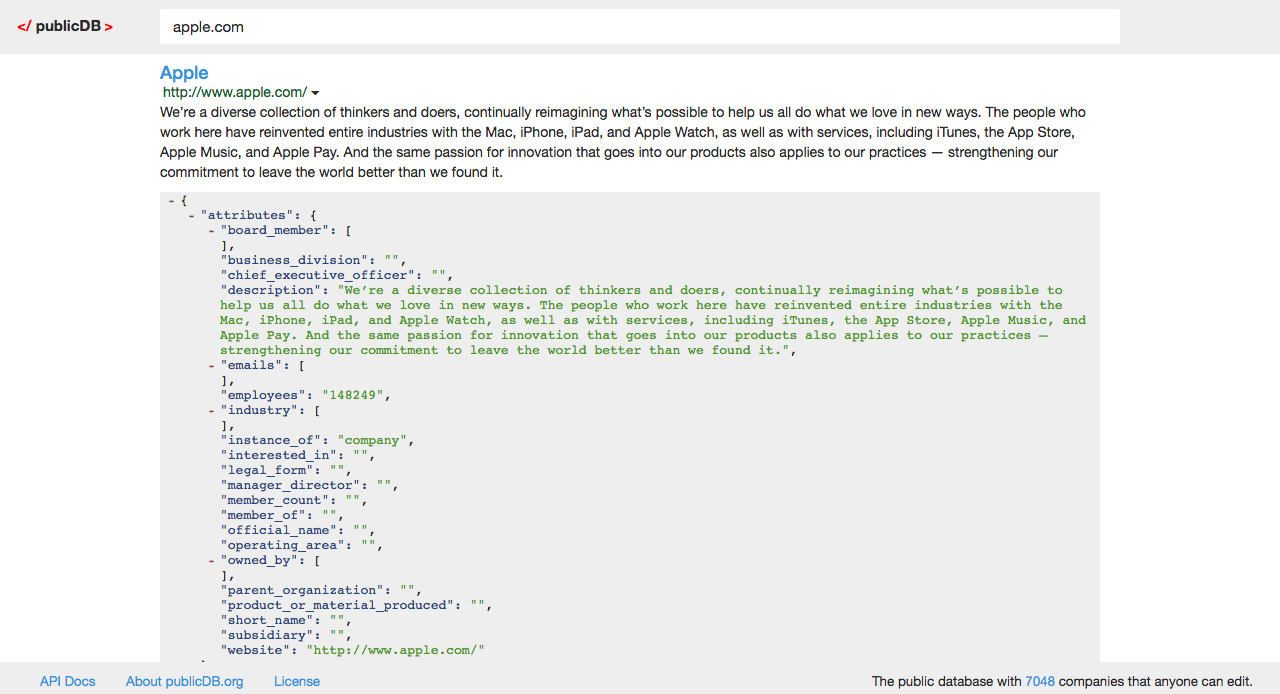Focus the apple.com search field
The image size is (1280, 694).
[x=639, y=27]
